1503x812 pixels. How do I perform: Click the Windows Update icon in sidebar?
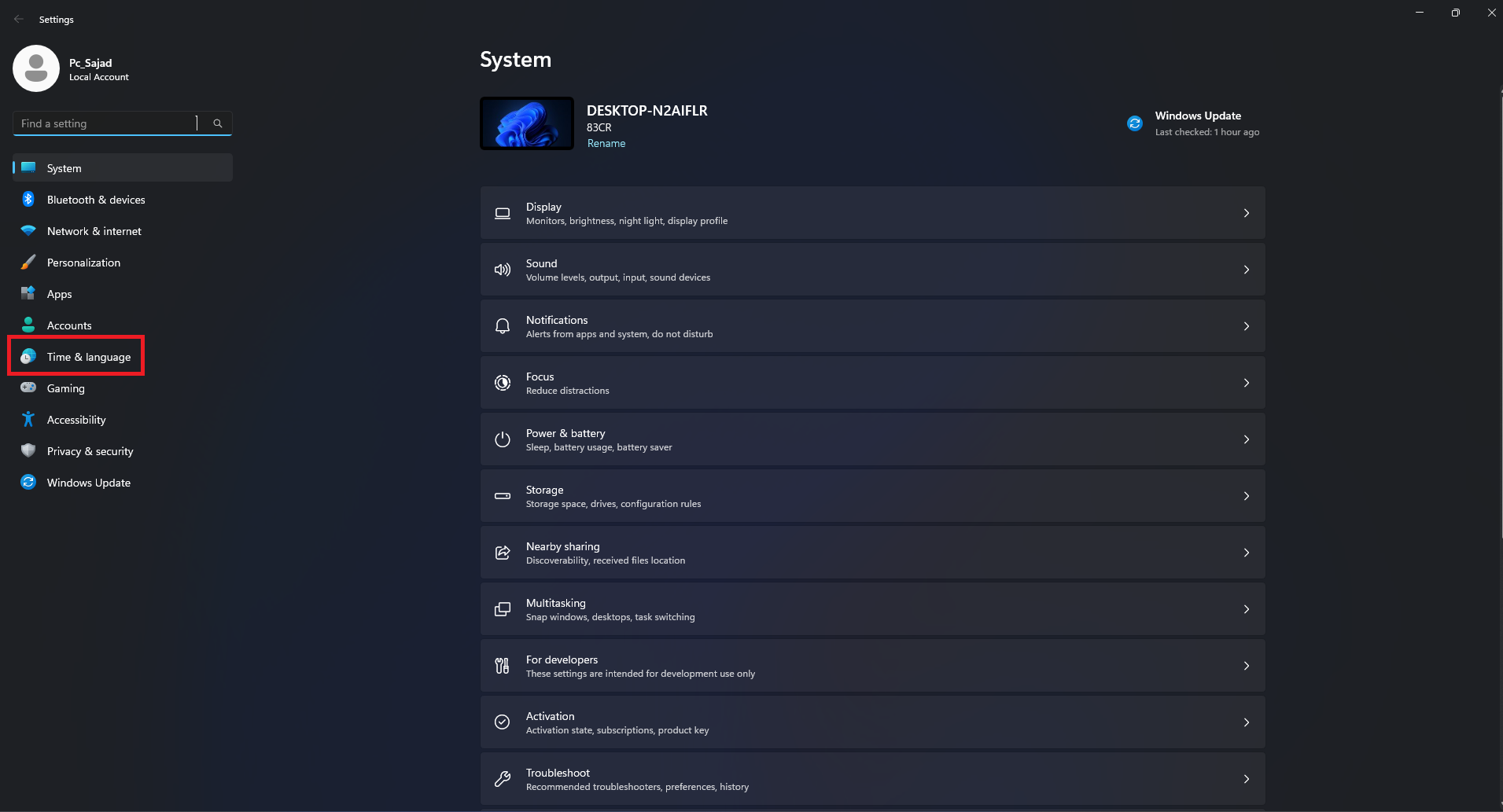(28, 483)
